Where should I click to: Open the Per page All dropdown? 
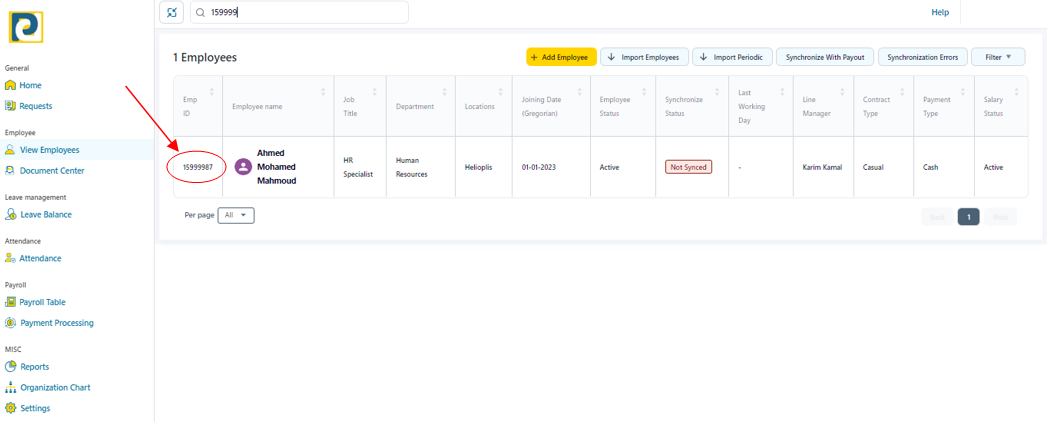pyautogui.click(x=236, y=215)
